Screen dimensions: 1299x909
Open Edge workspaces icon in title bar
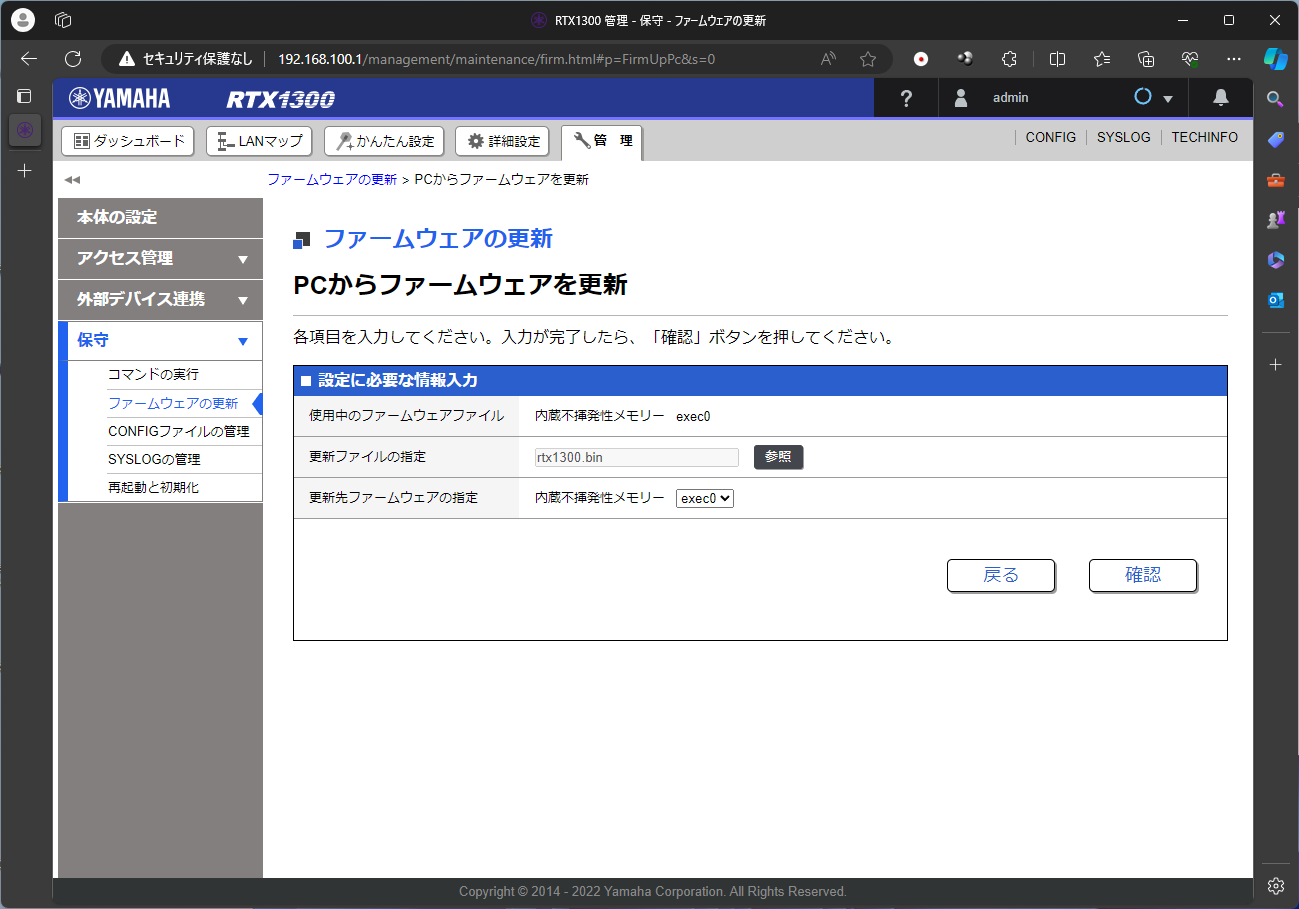click(x=63, y=20)
